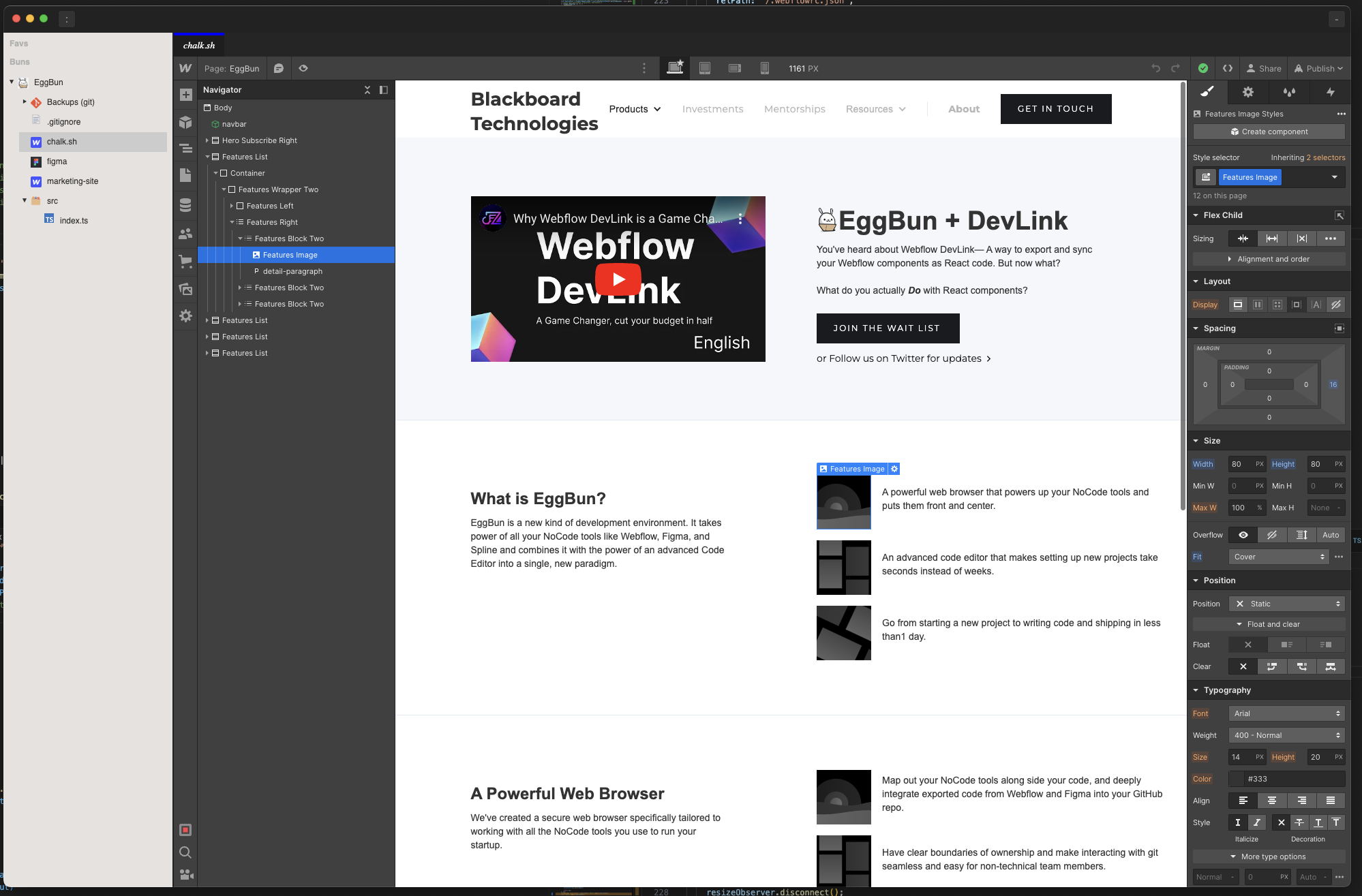The image size is (1362, 896).
Task: Select the chalk.sh tab
Action: pyautogui.click(x=199, y=46)
